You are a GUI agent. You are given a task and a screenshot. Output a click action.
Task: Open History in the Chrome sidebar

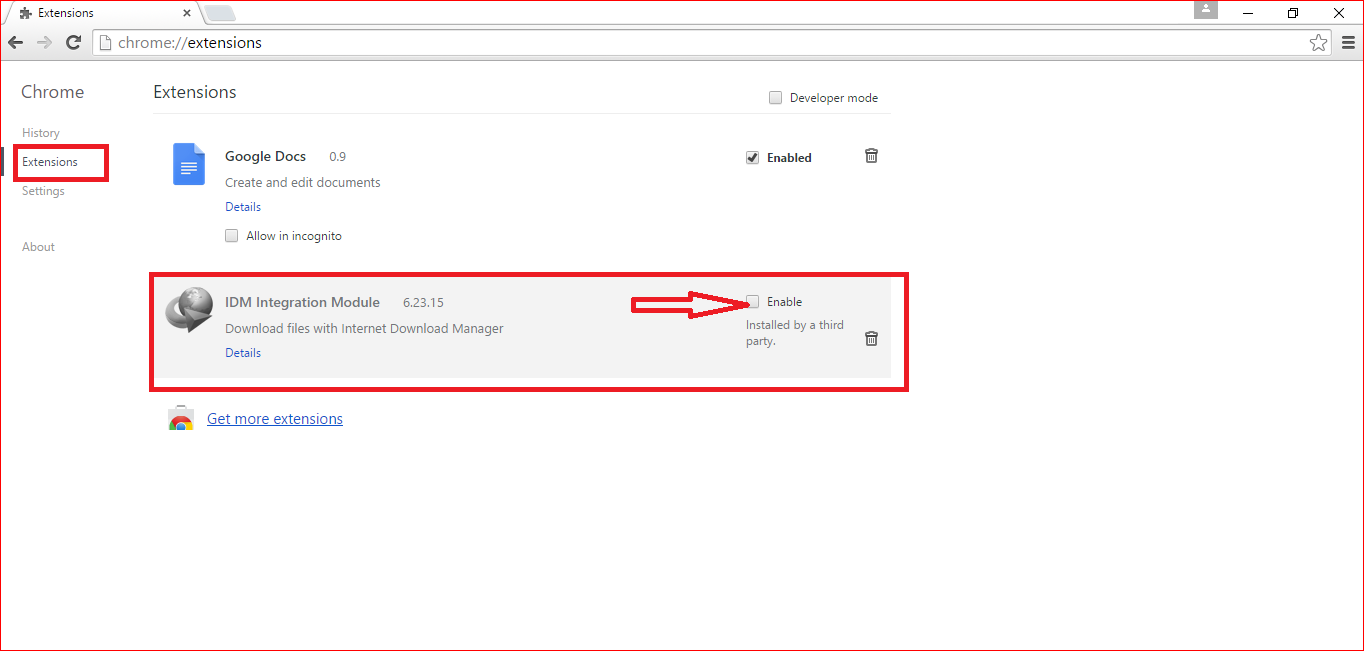(41, 133)
